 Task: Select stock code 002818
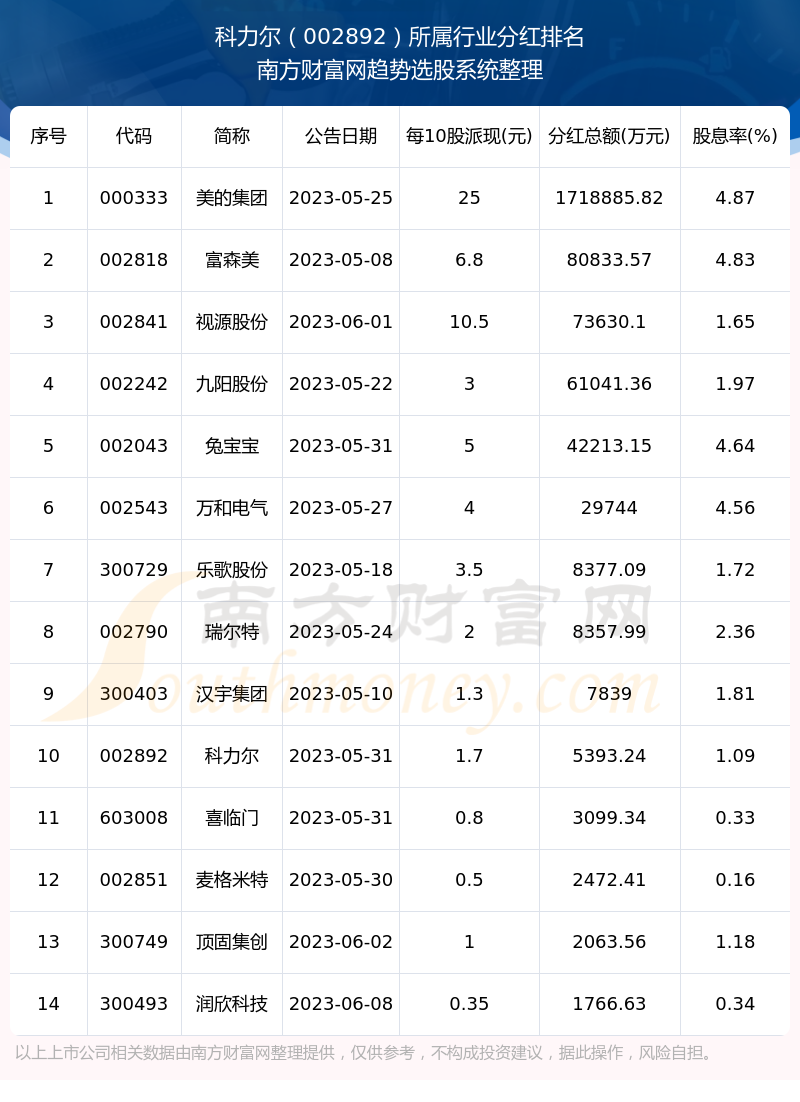[134, 260]
